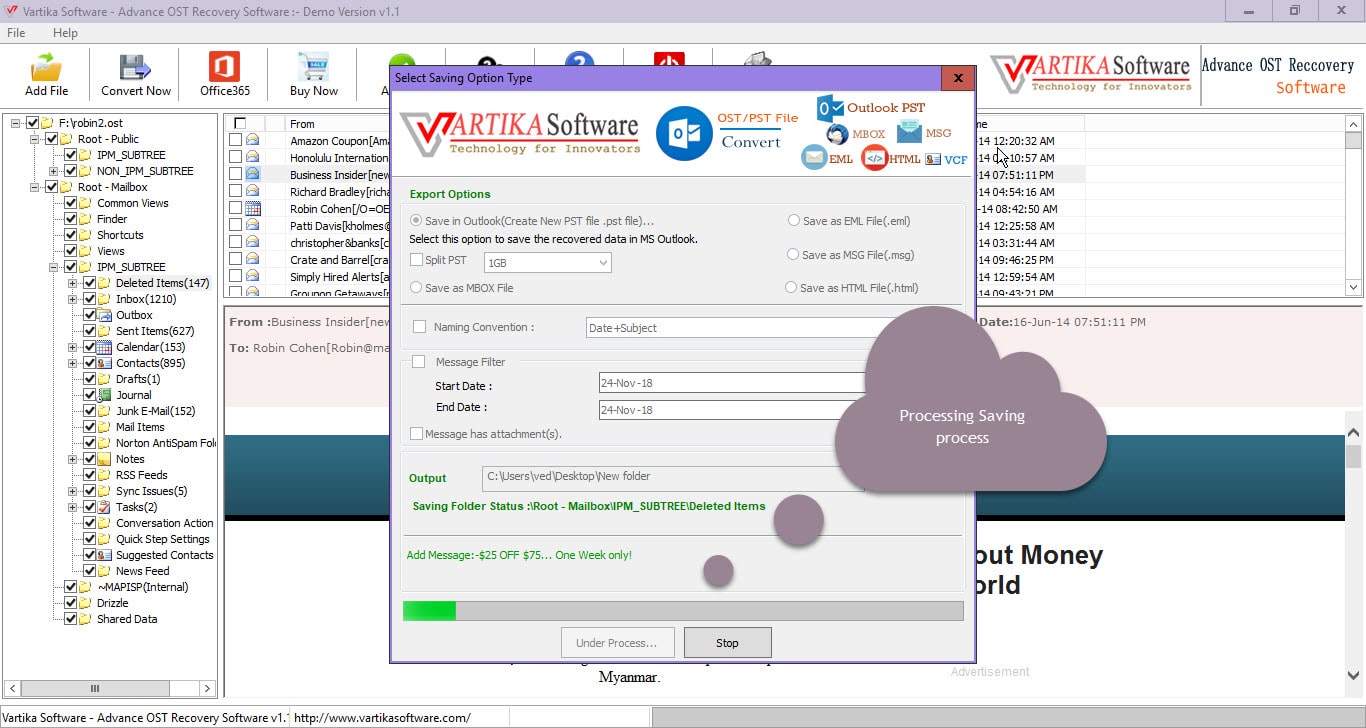This screenshot has width=1366, height=728.
Task: Collapse the F:\robin2.ost root node
Action: 16,123
